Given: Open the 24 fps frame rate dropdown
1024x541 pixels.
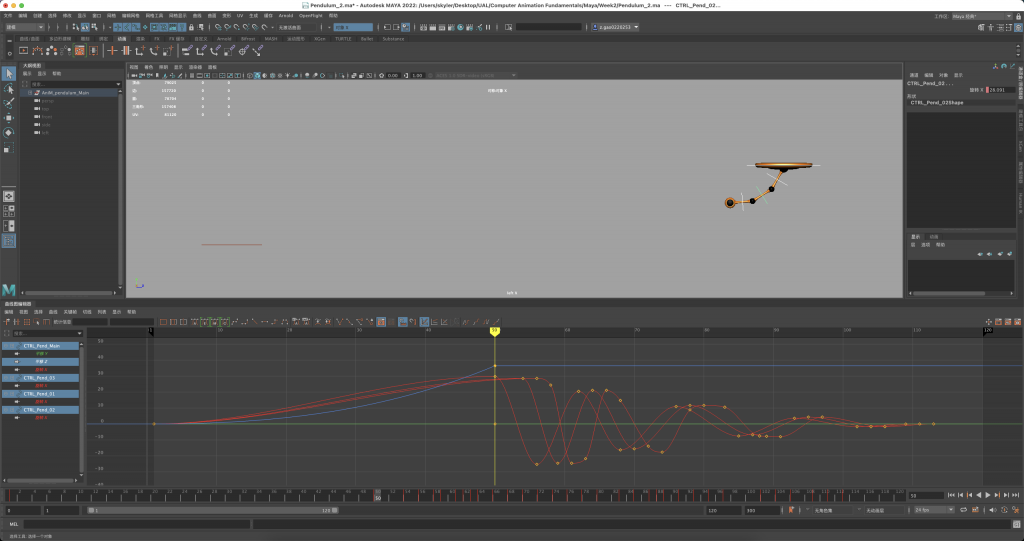Looking at the screenshot, I should coord(935,510).
